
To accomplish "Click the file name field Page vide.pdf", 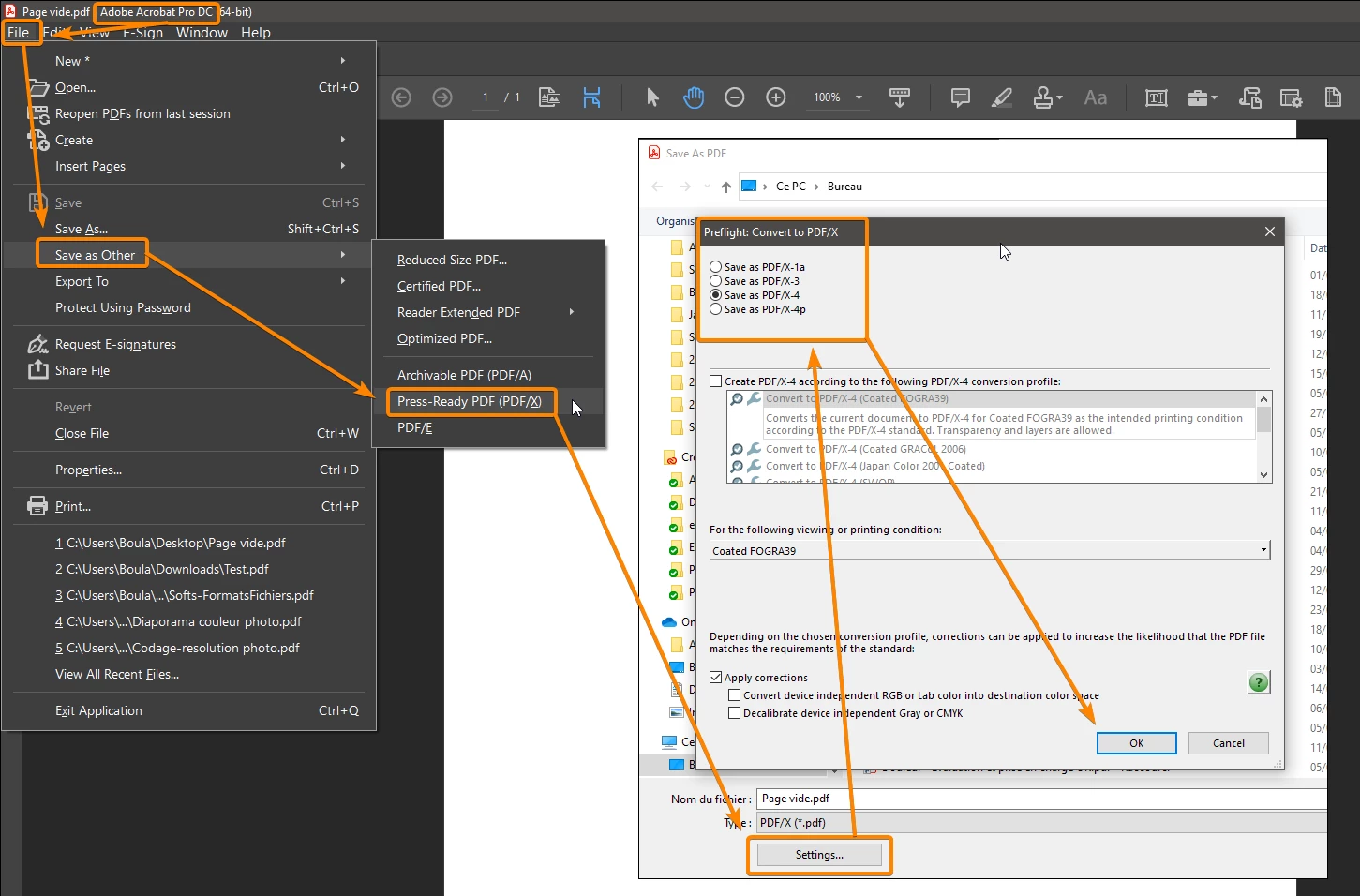I will coord(1041,799).
